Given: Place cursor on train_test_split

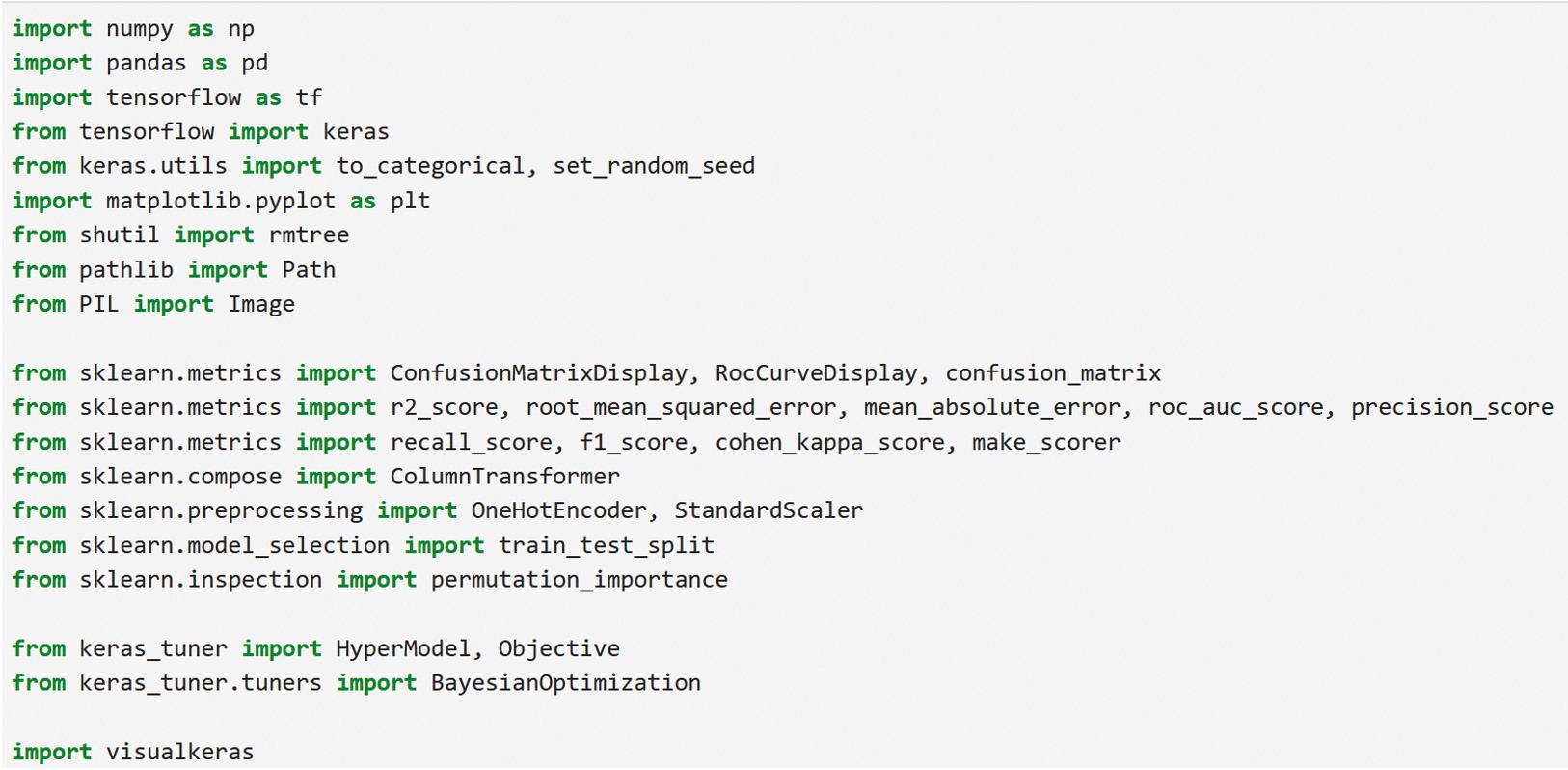Looking at the screenshot, I should pos(606,545).
